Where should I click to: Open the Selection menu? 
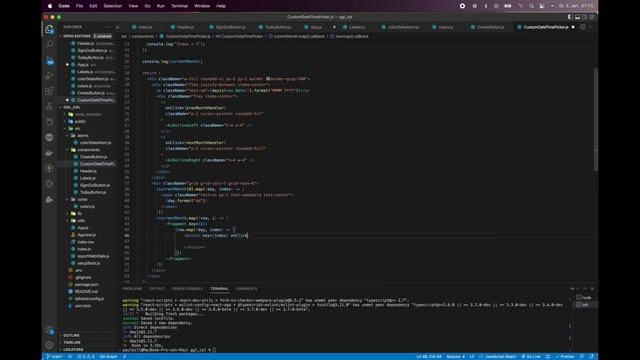tap(113, 6)
